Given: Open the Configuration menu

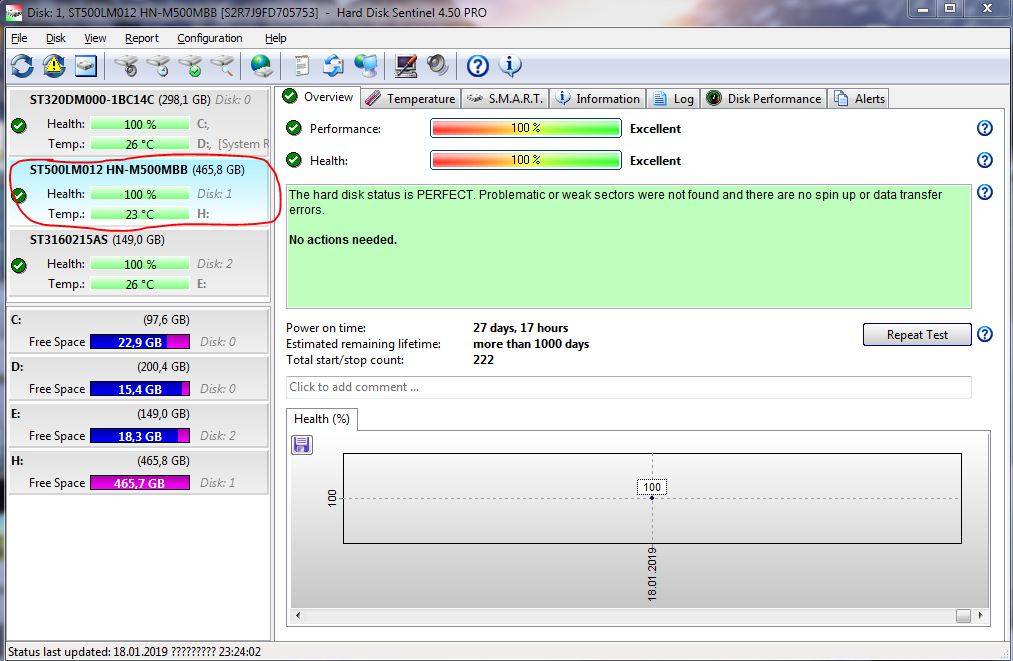Looking at the screenshot, I should (x=210, y=38).
